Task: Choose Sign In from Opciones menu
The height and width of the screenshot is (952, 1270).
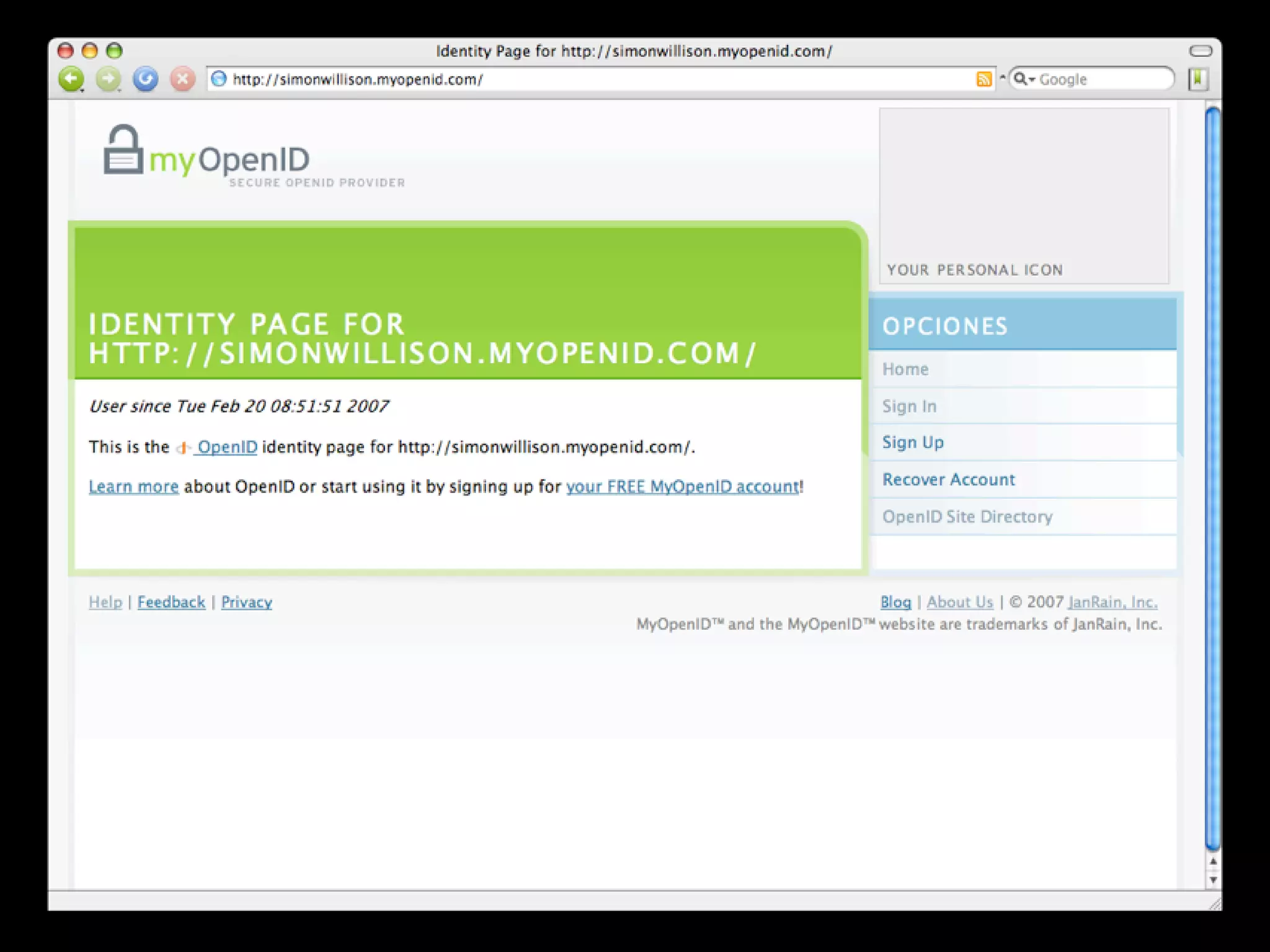Action: click(x=1024, y=407)
